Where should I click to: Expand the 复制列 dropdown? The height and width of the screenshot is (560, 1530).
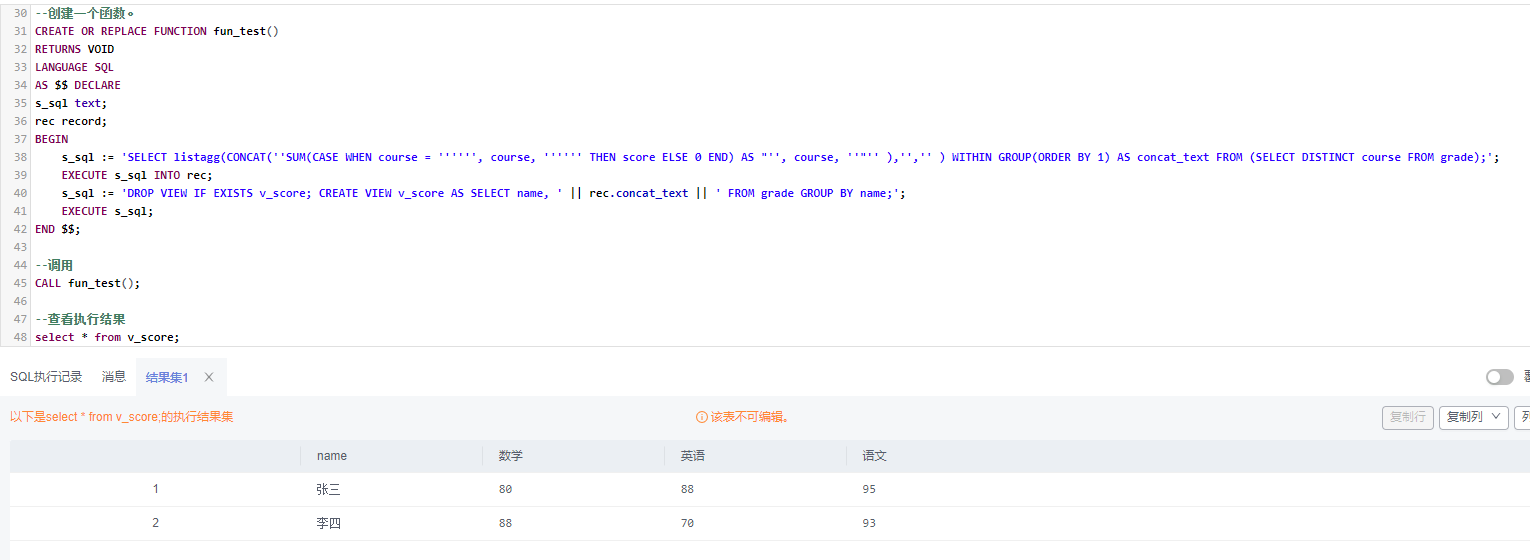click(x=1473, y=417)
